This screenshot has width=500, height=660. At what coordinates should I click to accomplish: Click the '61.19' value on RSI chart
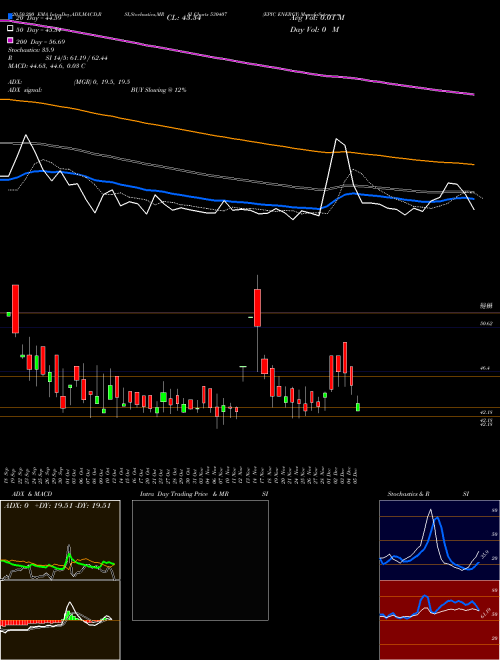point(487,613)
